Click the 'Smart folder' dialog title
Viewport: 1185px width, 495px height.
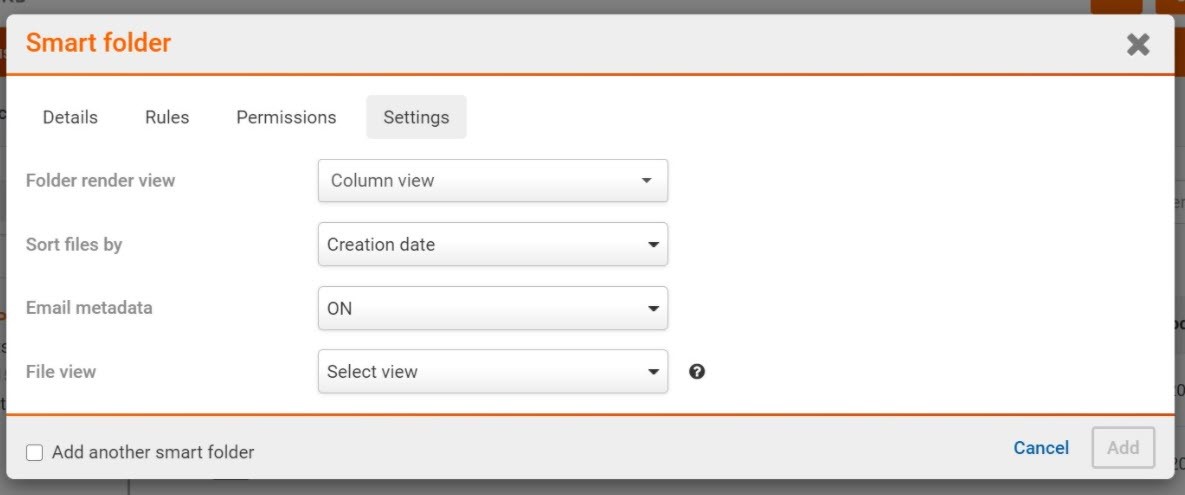(98, 43)
